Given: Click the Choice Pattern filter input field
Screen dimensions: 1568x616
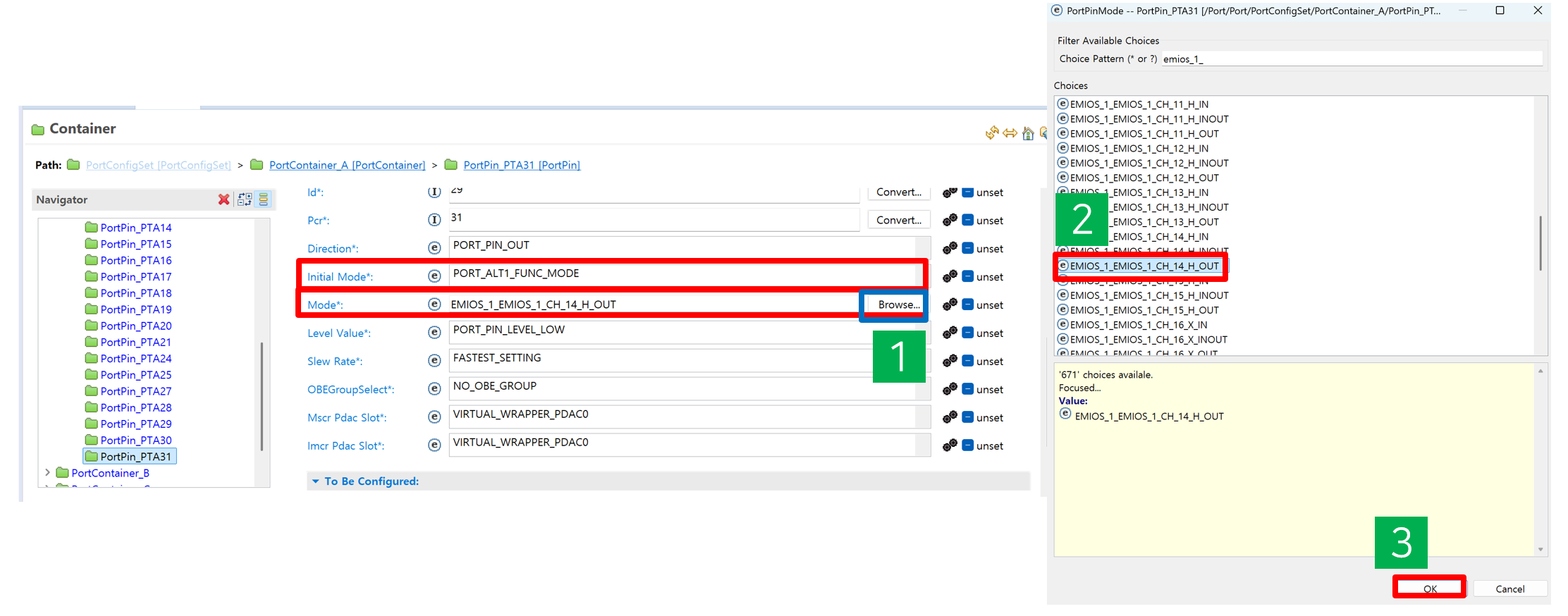Looking at the screenshot, I should (x=1350, y=59).
